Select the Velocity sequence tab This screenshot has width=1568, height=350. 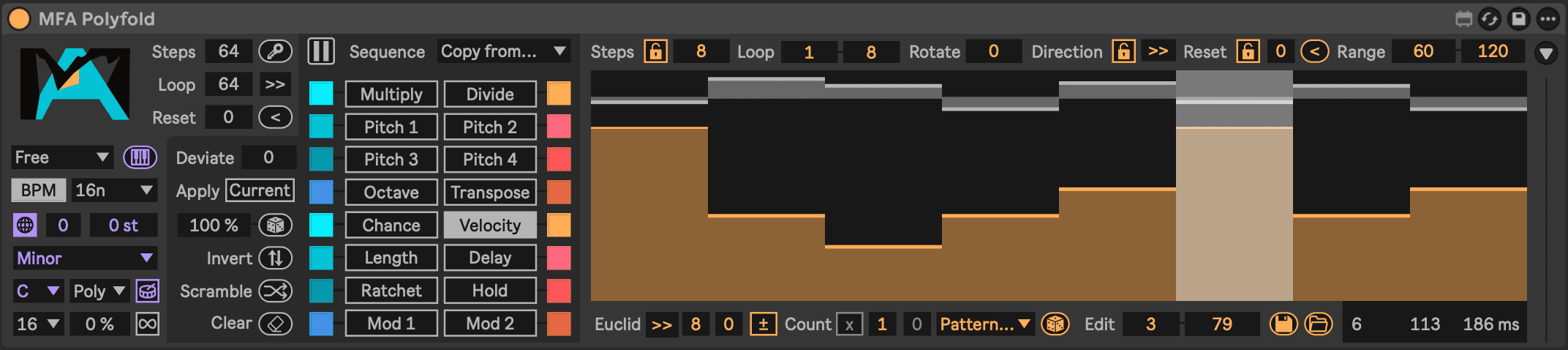(x=490, y=225)
